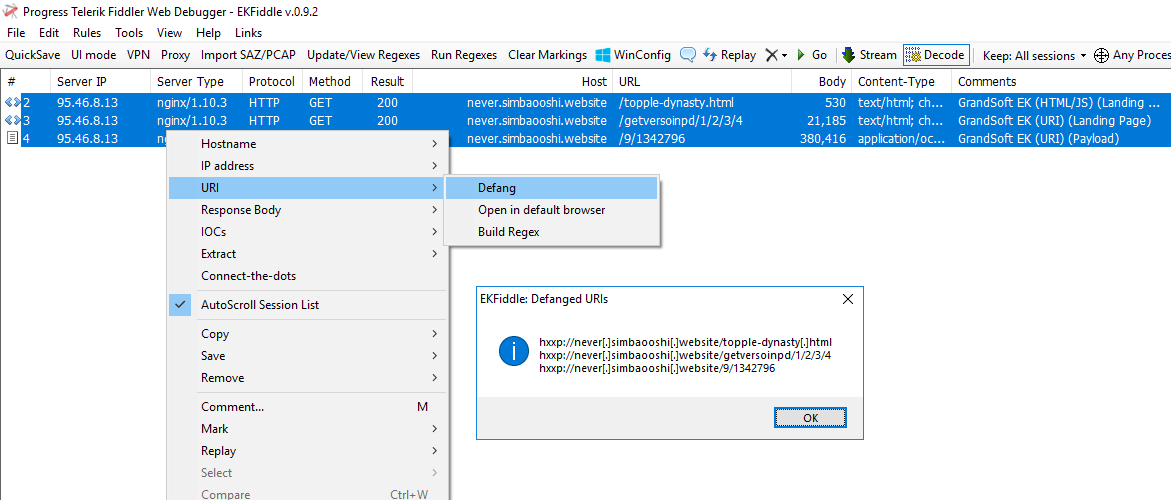Screen dimensions: 1171x500
Task: Select Open in default browser
Action: [x=551, y=210]
